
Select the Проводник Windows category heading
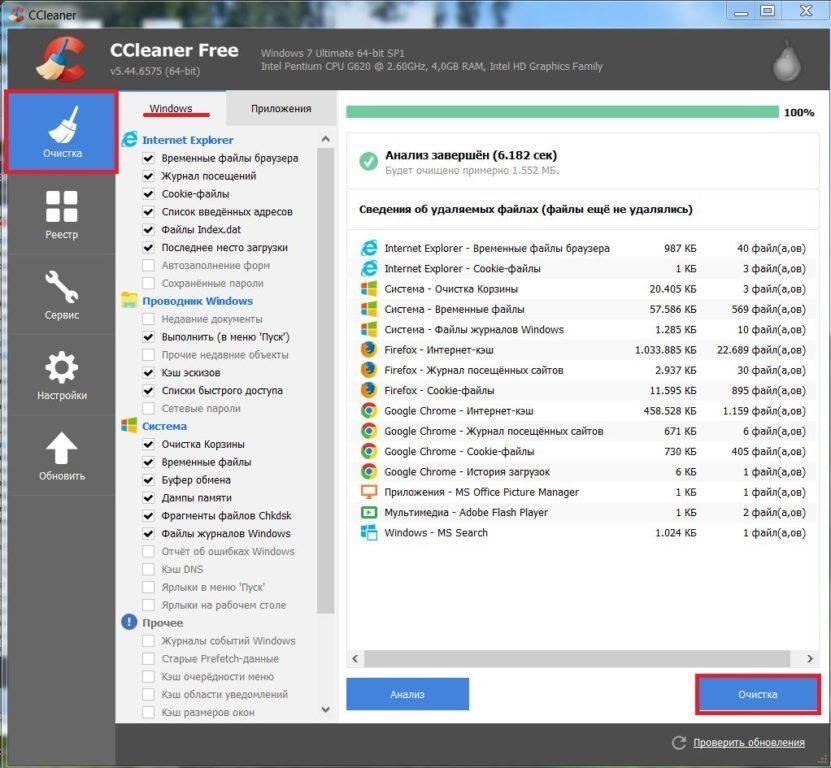(197, 301)
